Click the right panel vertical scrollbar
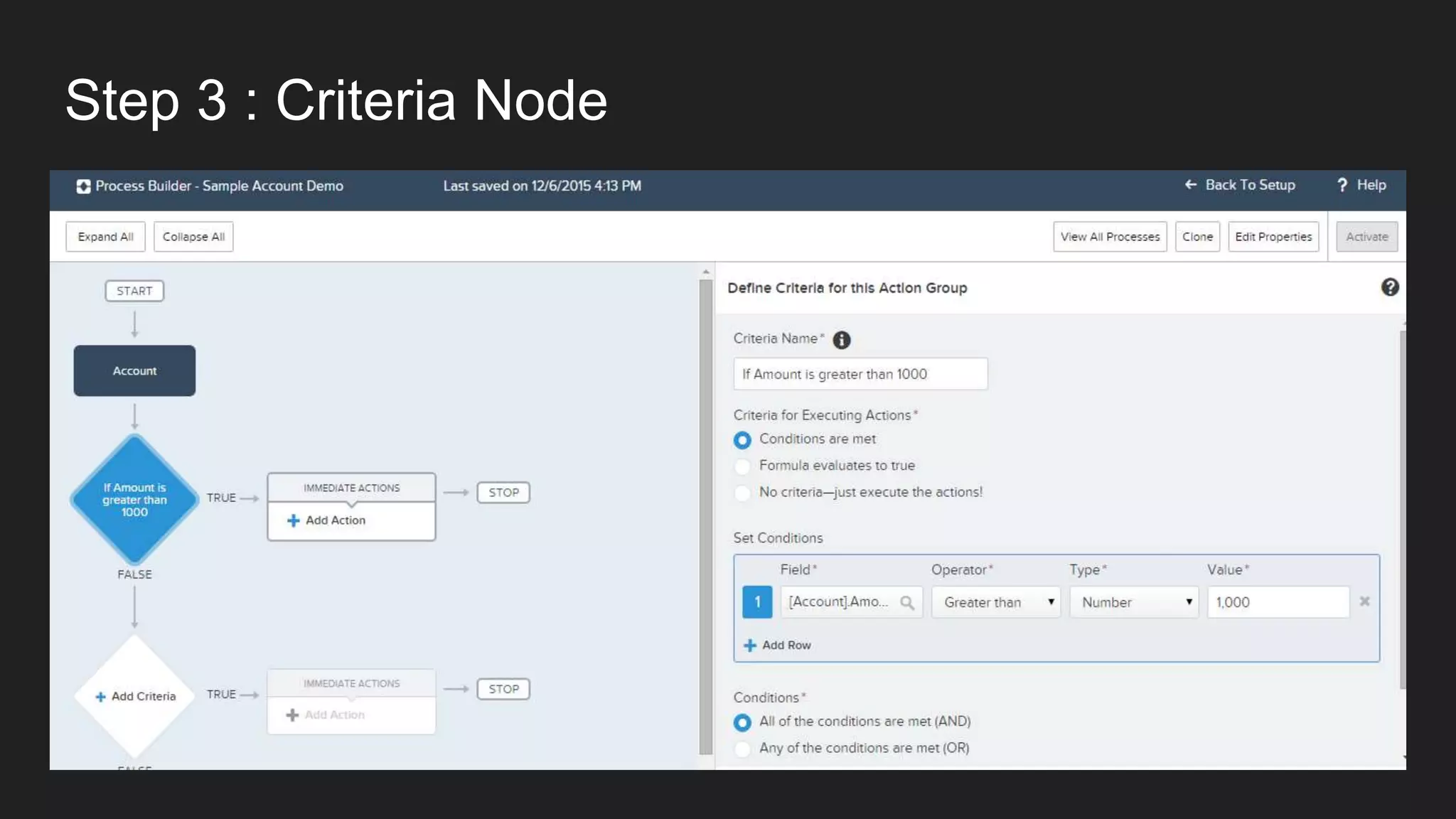The width and height of the screenshot is (1456, 819). [1403, 509]
